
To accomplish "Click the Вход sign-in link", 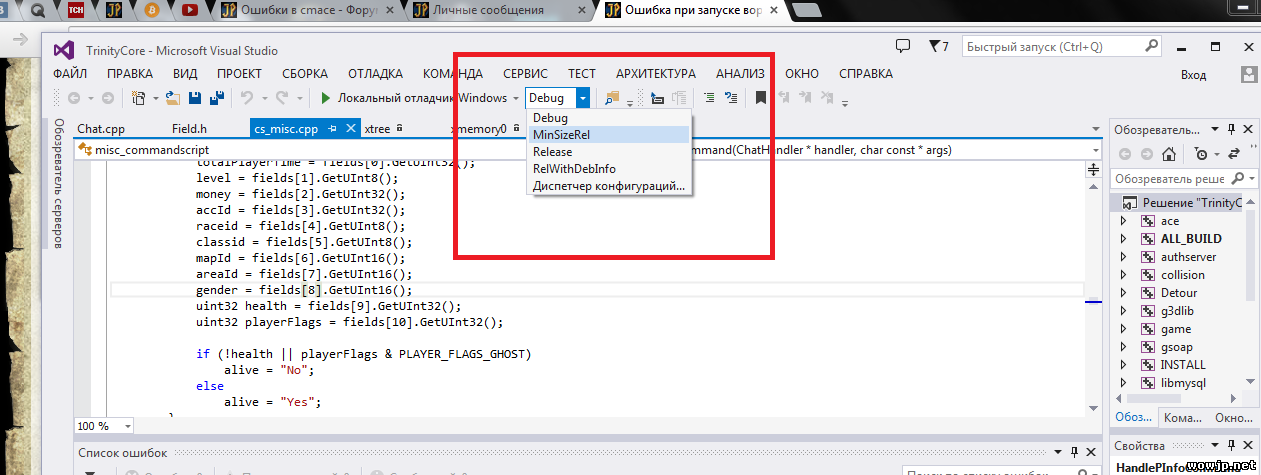I will pyautogui.click(x=1193, y=74).
